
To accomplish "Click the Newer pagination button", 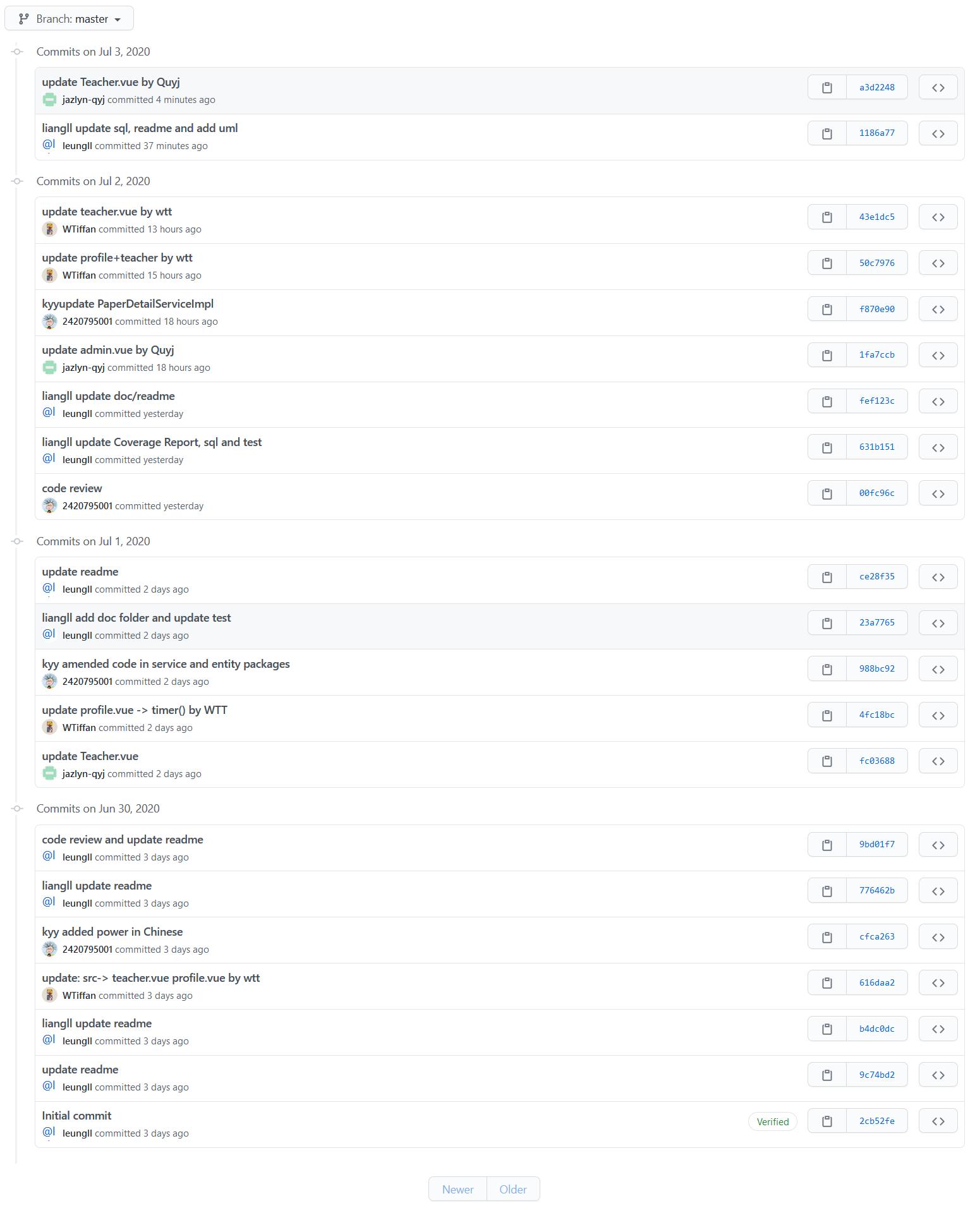I will click(x=457, y=1188).
